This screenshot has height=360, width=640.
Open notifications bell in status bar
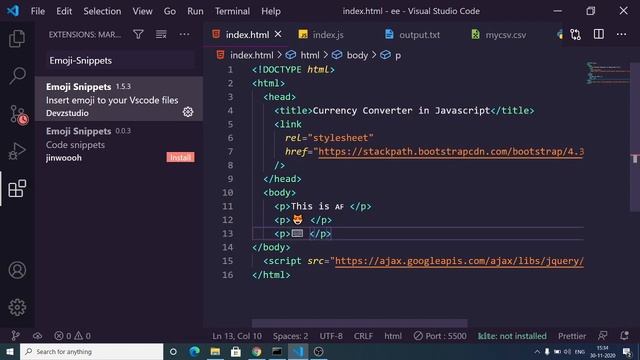pos(624,336)
